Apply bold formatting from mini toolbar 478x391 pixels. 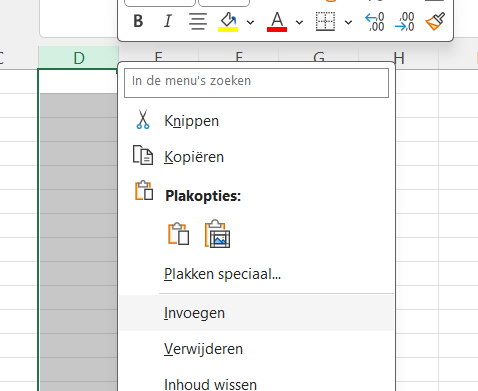138,22
